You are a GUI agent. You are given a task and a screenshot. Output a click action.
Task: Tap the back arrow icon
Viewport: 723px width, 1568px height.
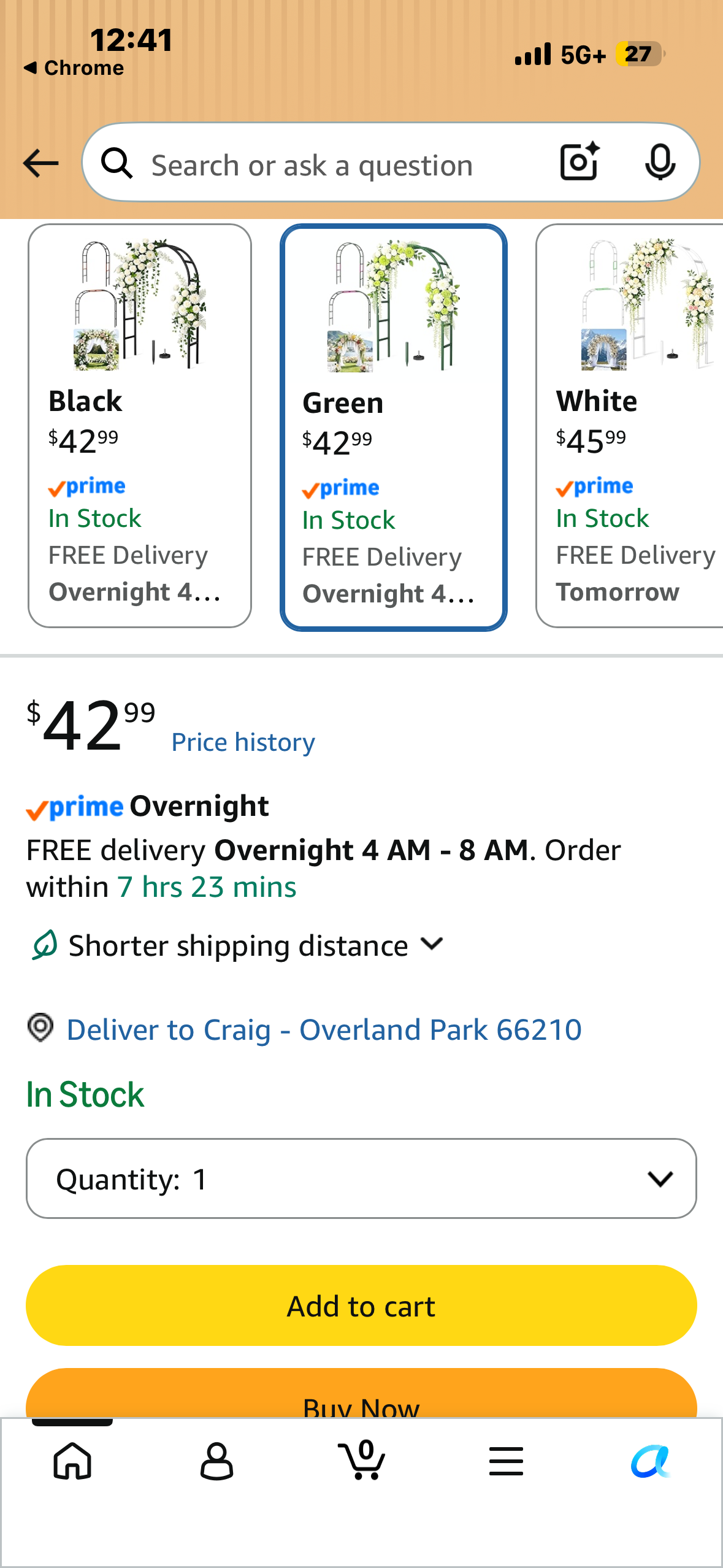[x=40, y=164]
